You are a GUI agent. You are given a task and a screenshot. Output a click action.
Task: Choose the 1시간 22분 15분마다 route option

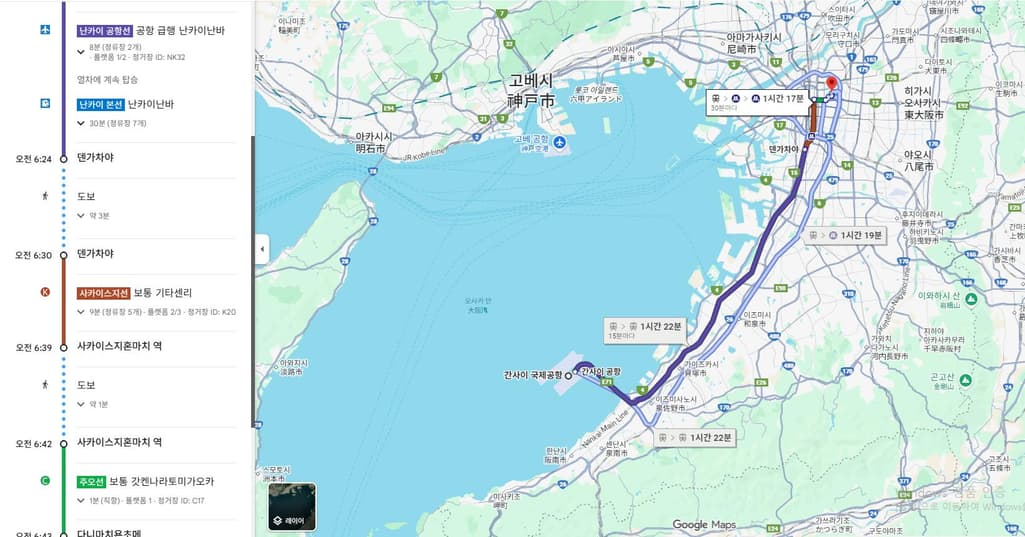coord(645,330)
